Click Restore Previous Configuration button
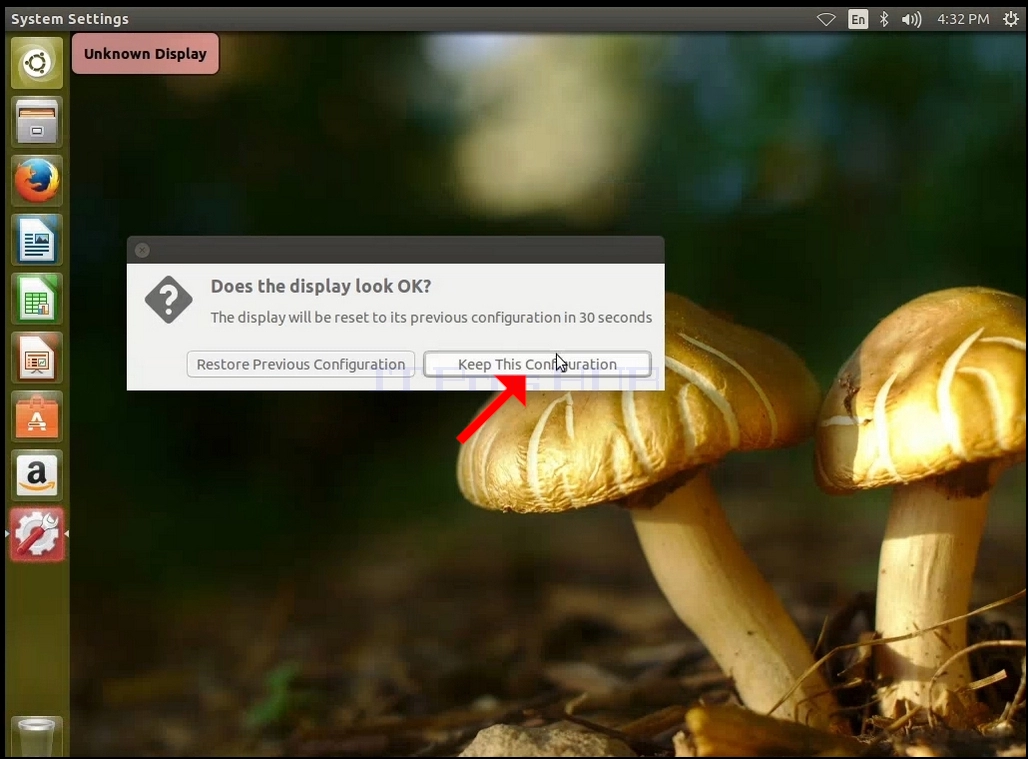Screen dimensions: 1028x759 pyautogui.click(x=300, y=364)
